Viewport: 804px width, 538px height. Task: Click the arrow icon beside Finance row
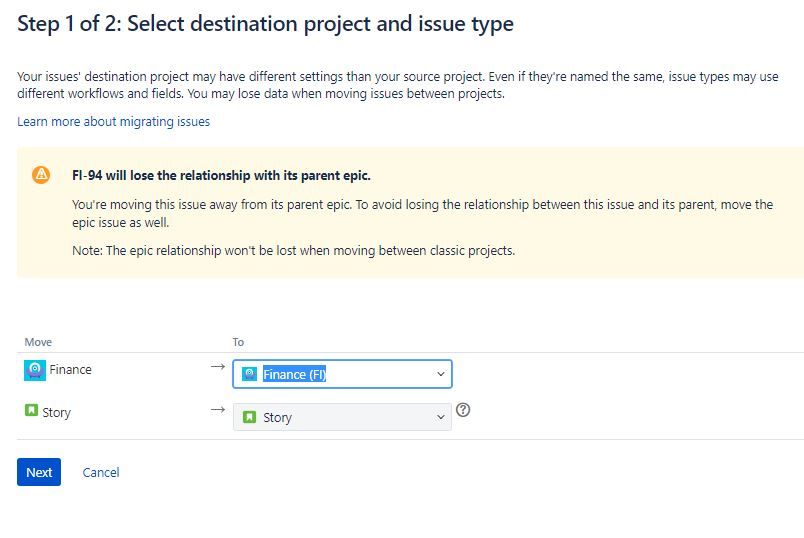(218, 367)
